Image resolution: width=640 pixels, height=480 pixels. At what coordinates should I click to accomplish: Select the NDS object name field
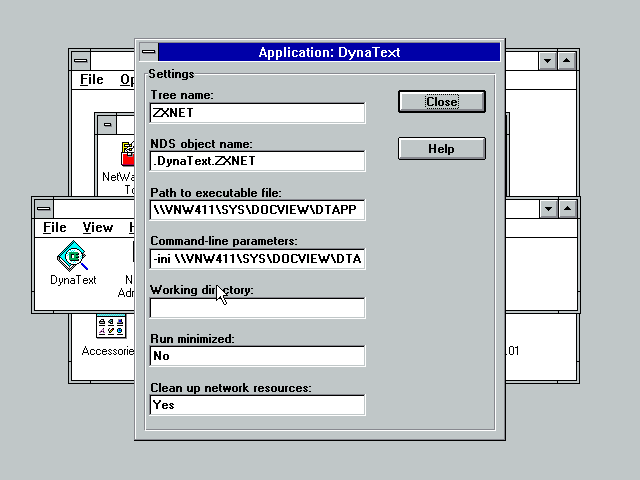point(257,161)
